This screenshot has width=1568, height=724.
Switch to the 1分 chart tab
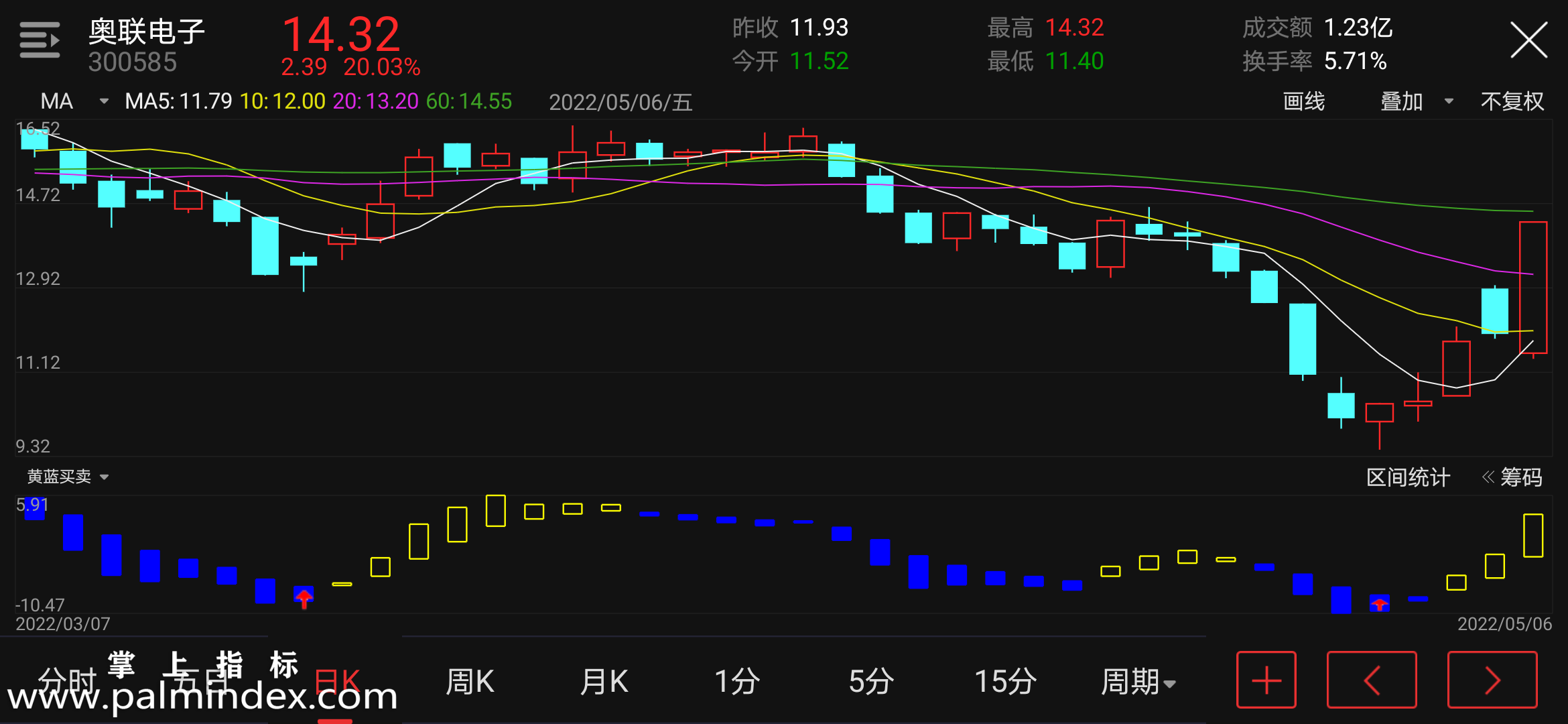point(737,682)
